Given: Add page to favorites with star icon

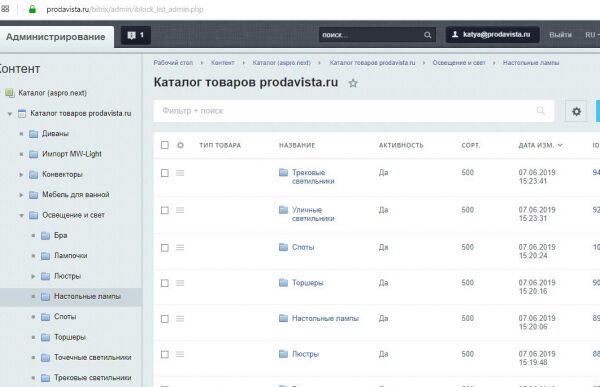Looking at the screenshot, I should (353, 83).
